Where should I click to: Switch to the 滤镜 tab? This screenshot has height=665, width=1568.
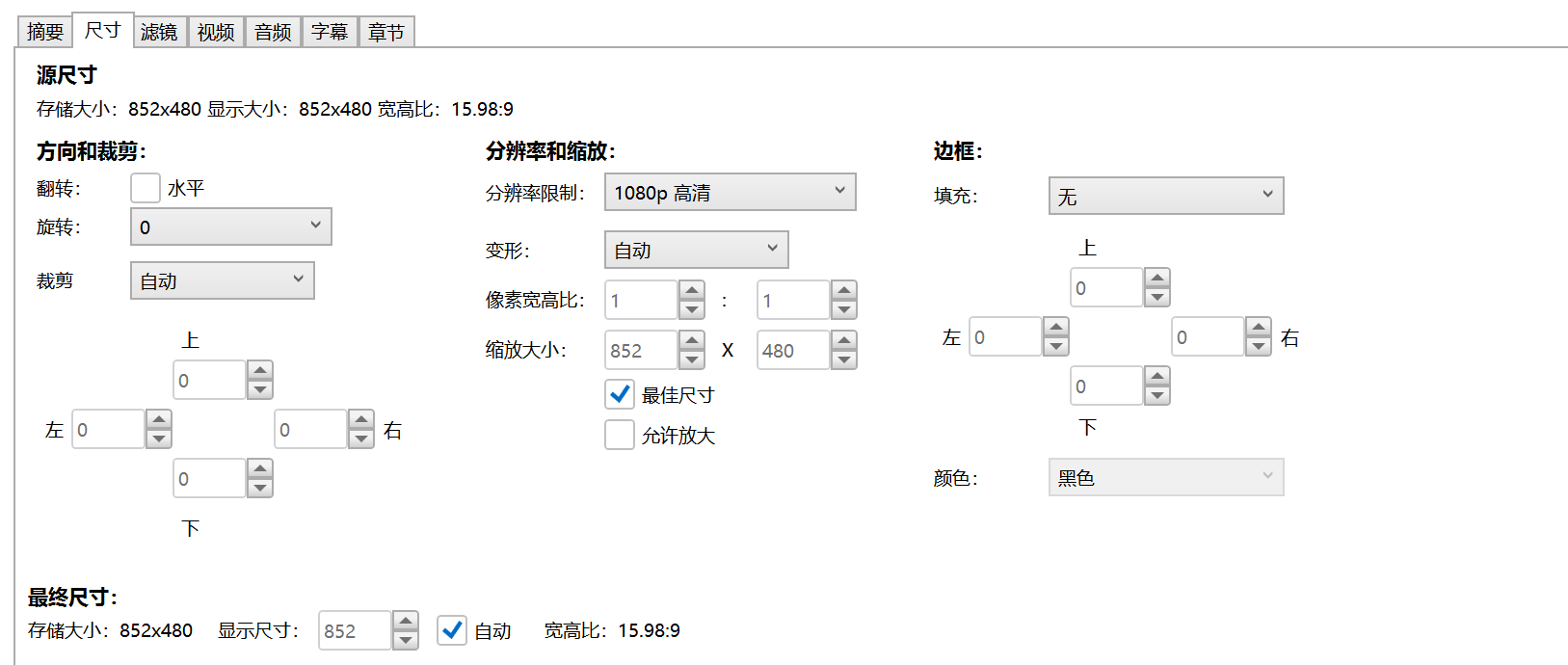tap(159, 32)
